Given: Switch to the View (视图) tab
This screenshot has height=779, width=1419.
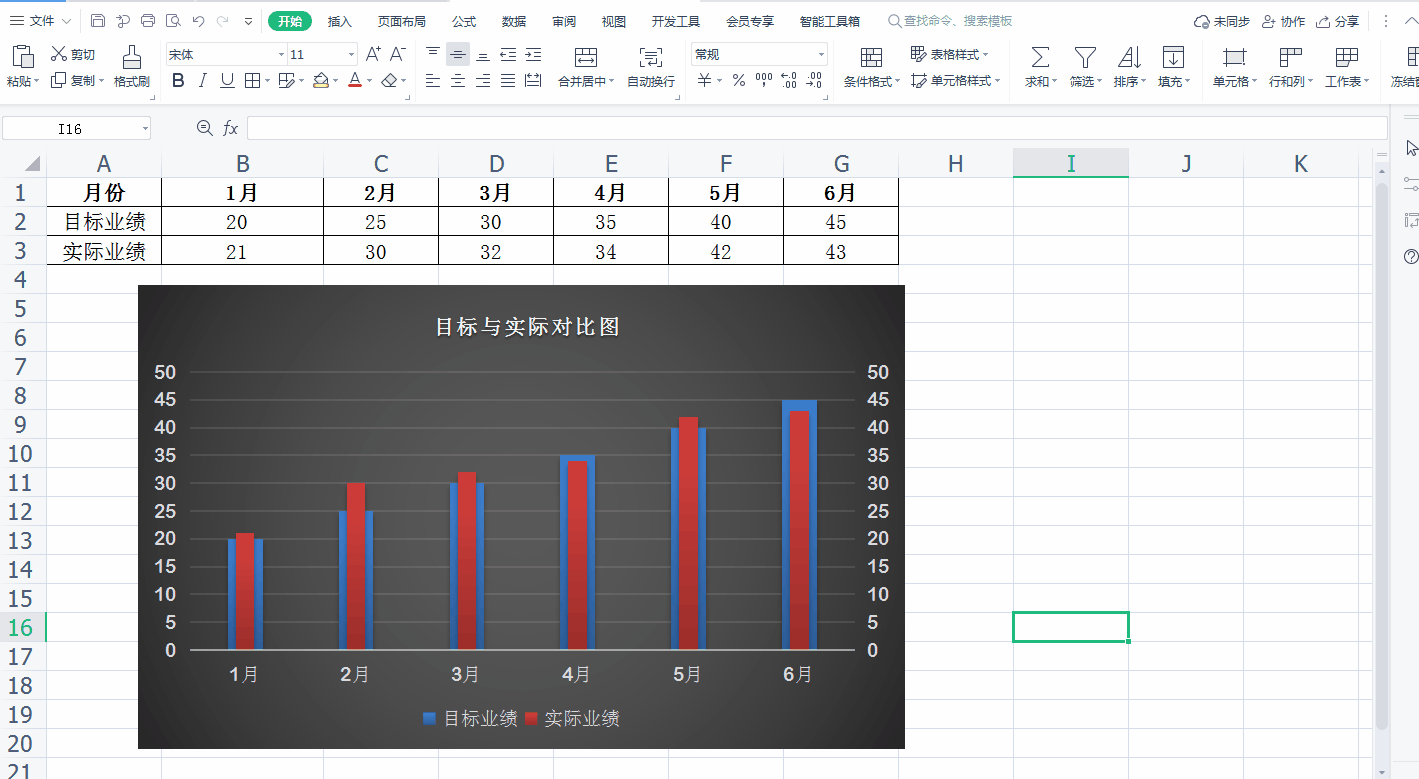Looking at the screenshot, I should [x=614, y=21].
